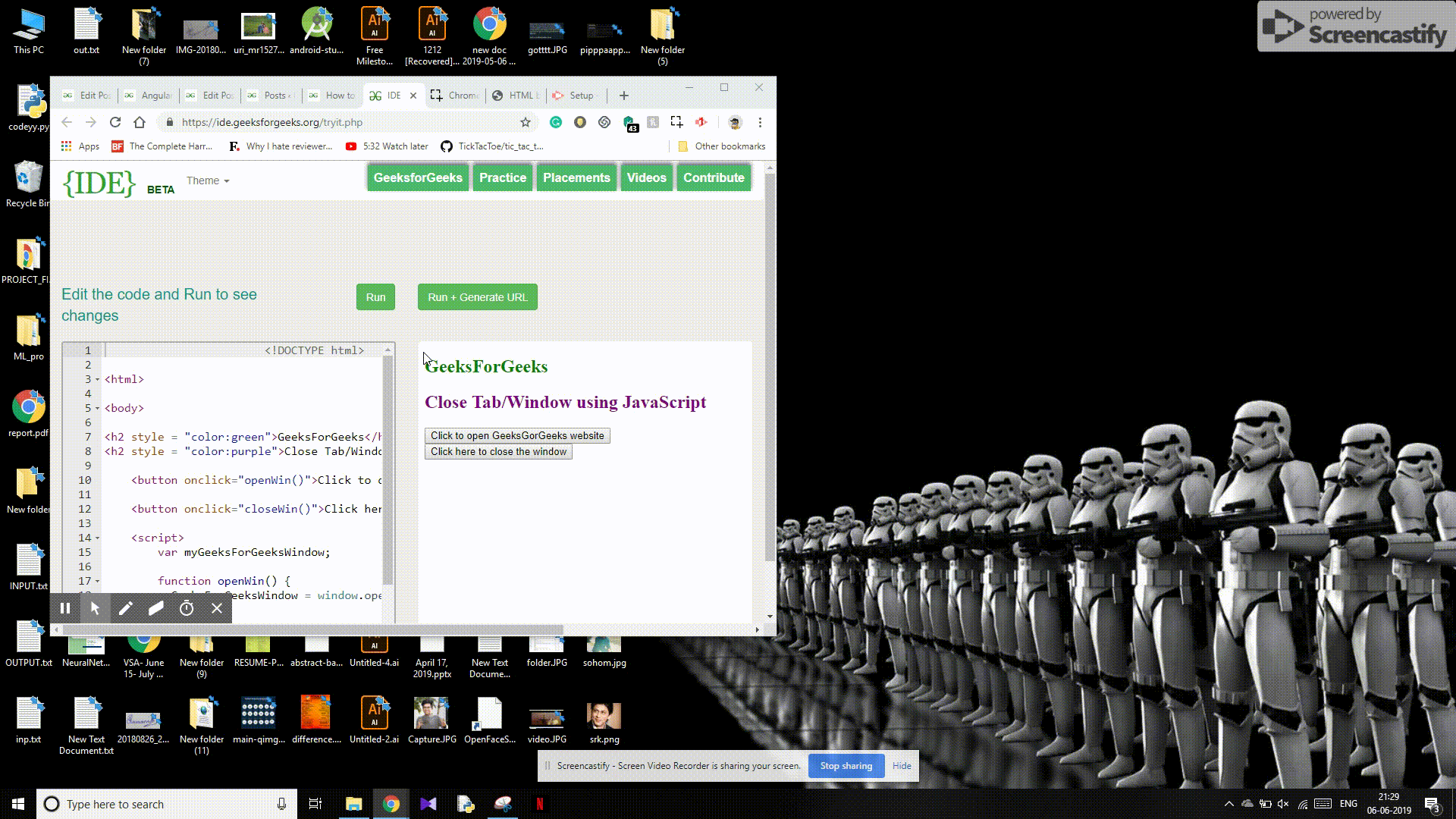
Task: Click the taskbar search box
Action: (x=167, y=804)
